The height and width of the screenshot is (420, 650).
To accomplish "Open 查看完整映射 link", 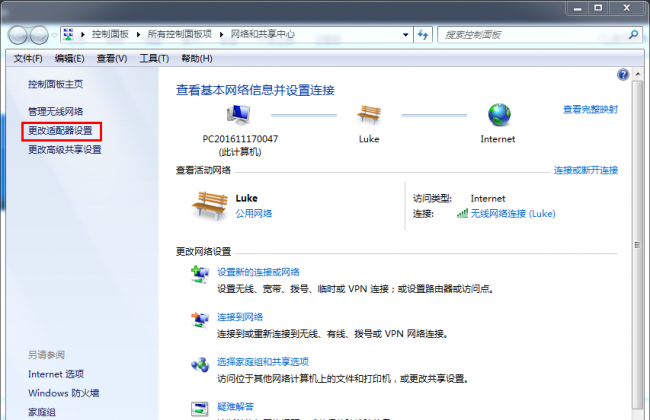I will [x=590, y=109].
